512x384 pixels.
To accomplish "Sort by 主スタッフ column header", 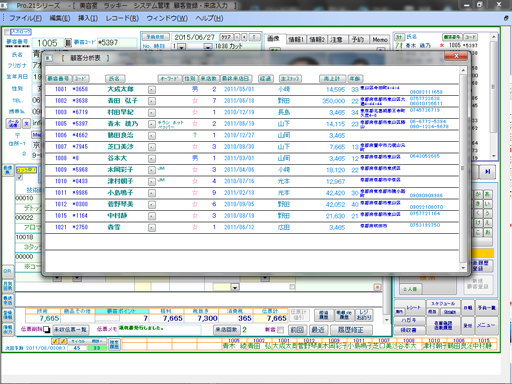I will pyautogui.click(x=290, y=79).
